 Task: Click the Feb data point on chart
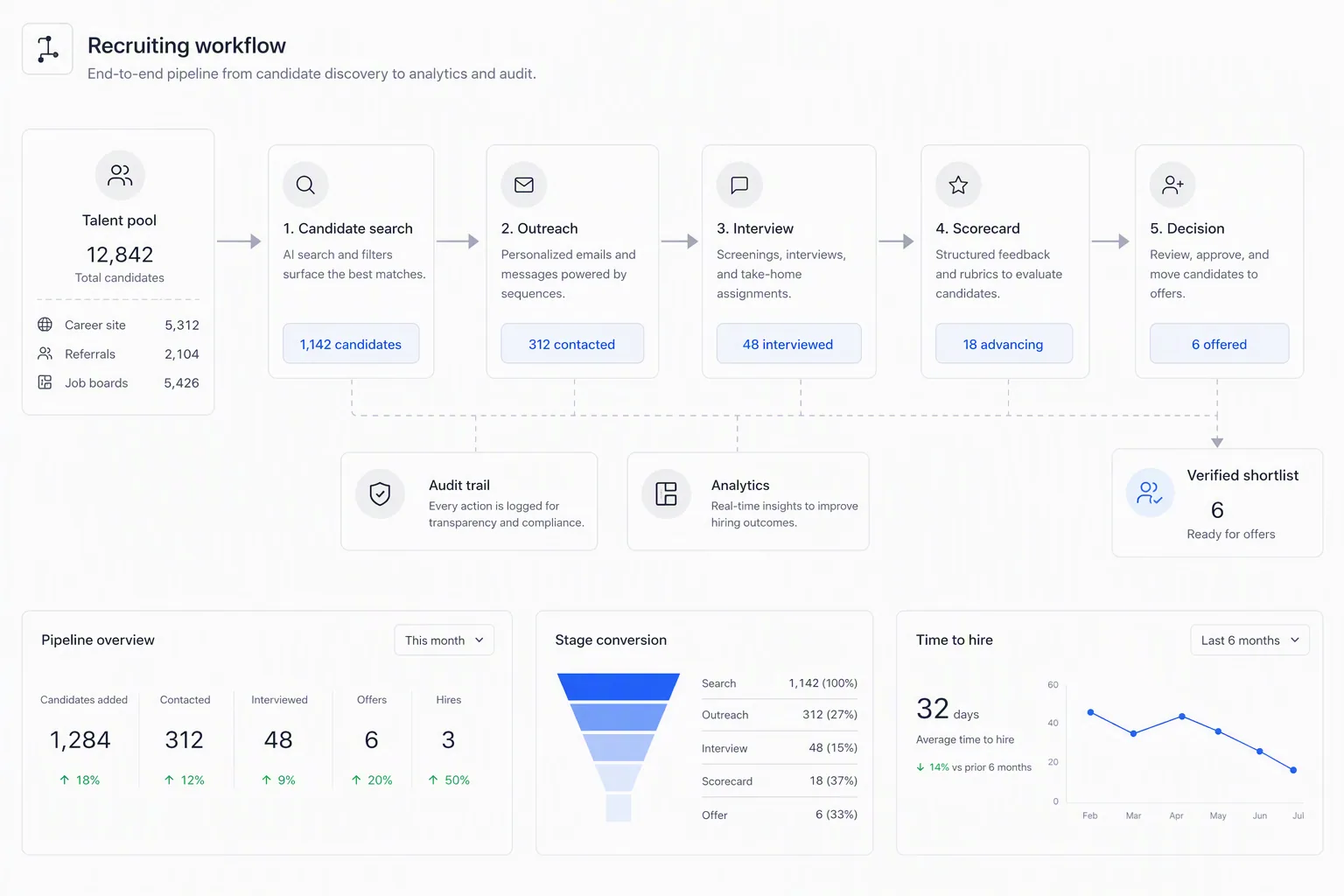click(x=1090, y=712)
